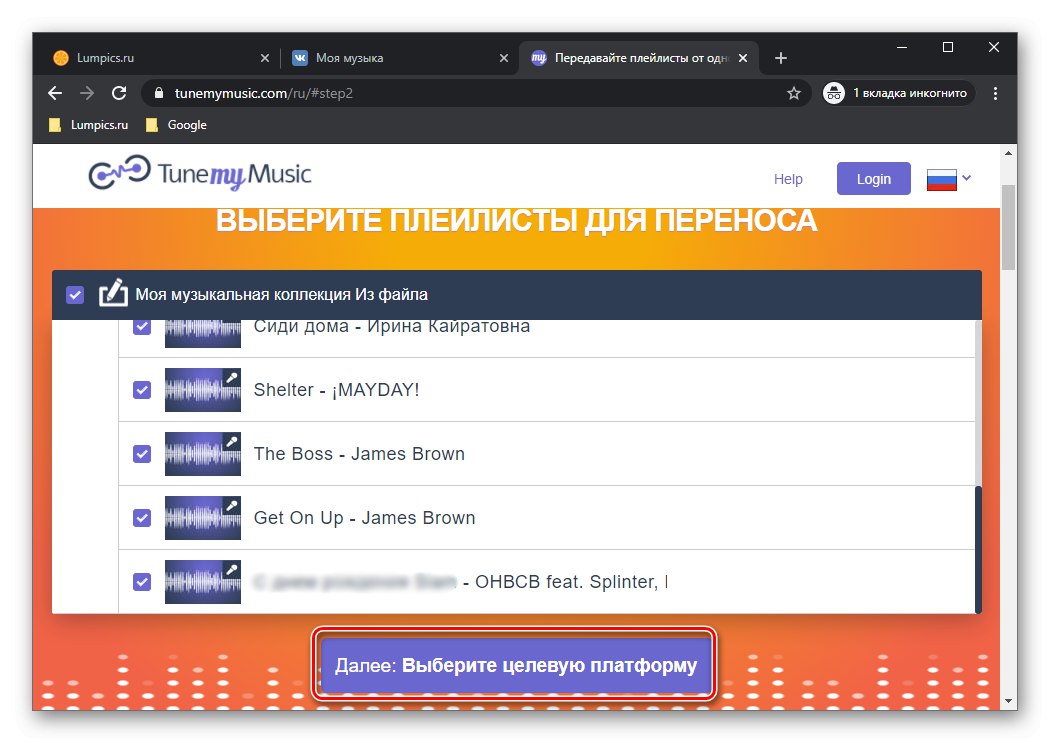Click the padlock icon in the address bar
This screenshot has width=1050, height=743.
(x=158, y=92)
